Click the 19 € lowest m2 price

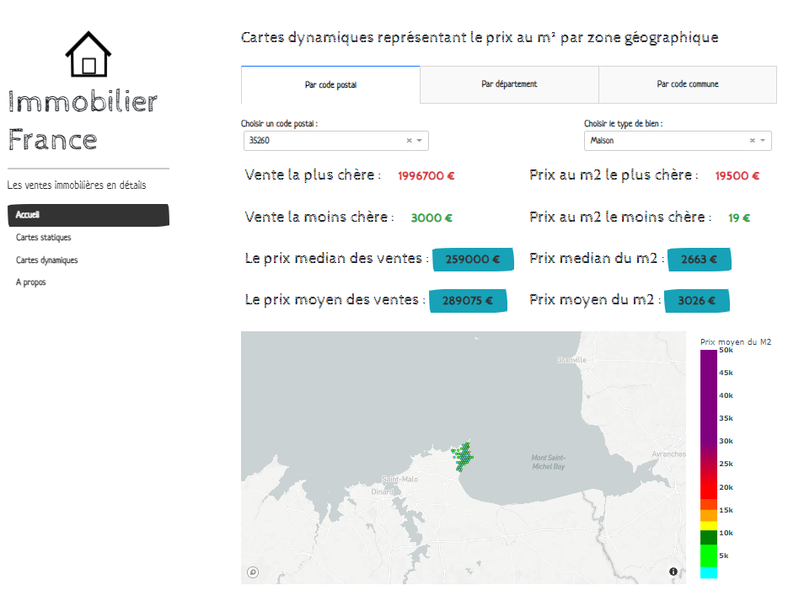(x=739, y=218)
